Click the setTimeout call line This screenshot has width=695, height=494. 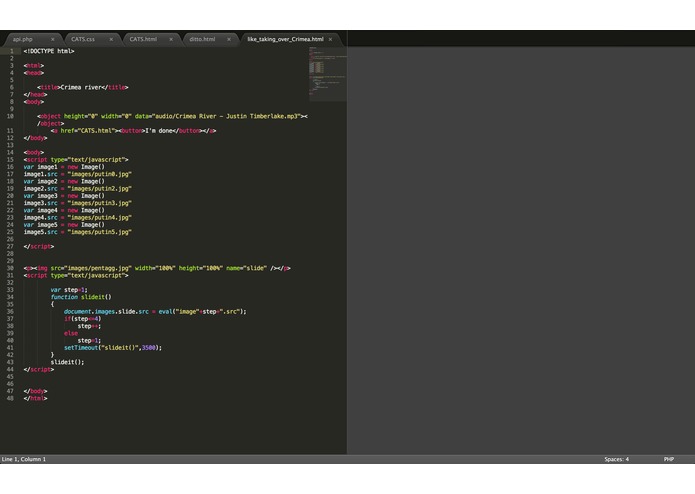tap(113, 348)
